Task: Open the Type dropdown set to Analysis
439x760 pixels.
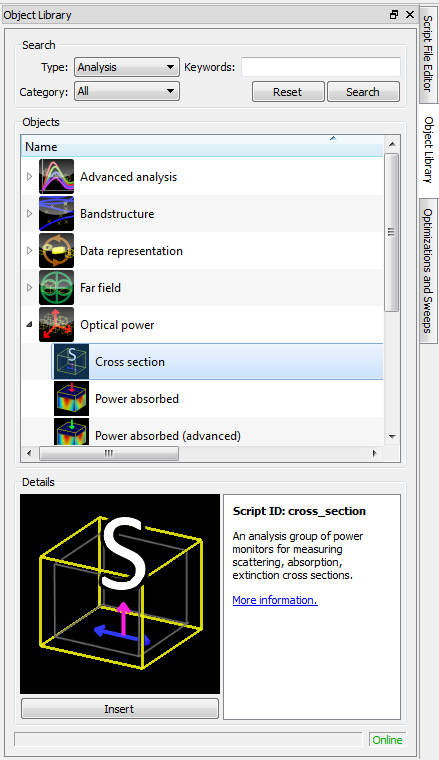Action: click(x=127, y=67)
